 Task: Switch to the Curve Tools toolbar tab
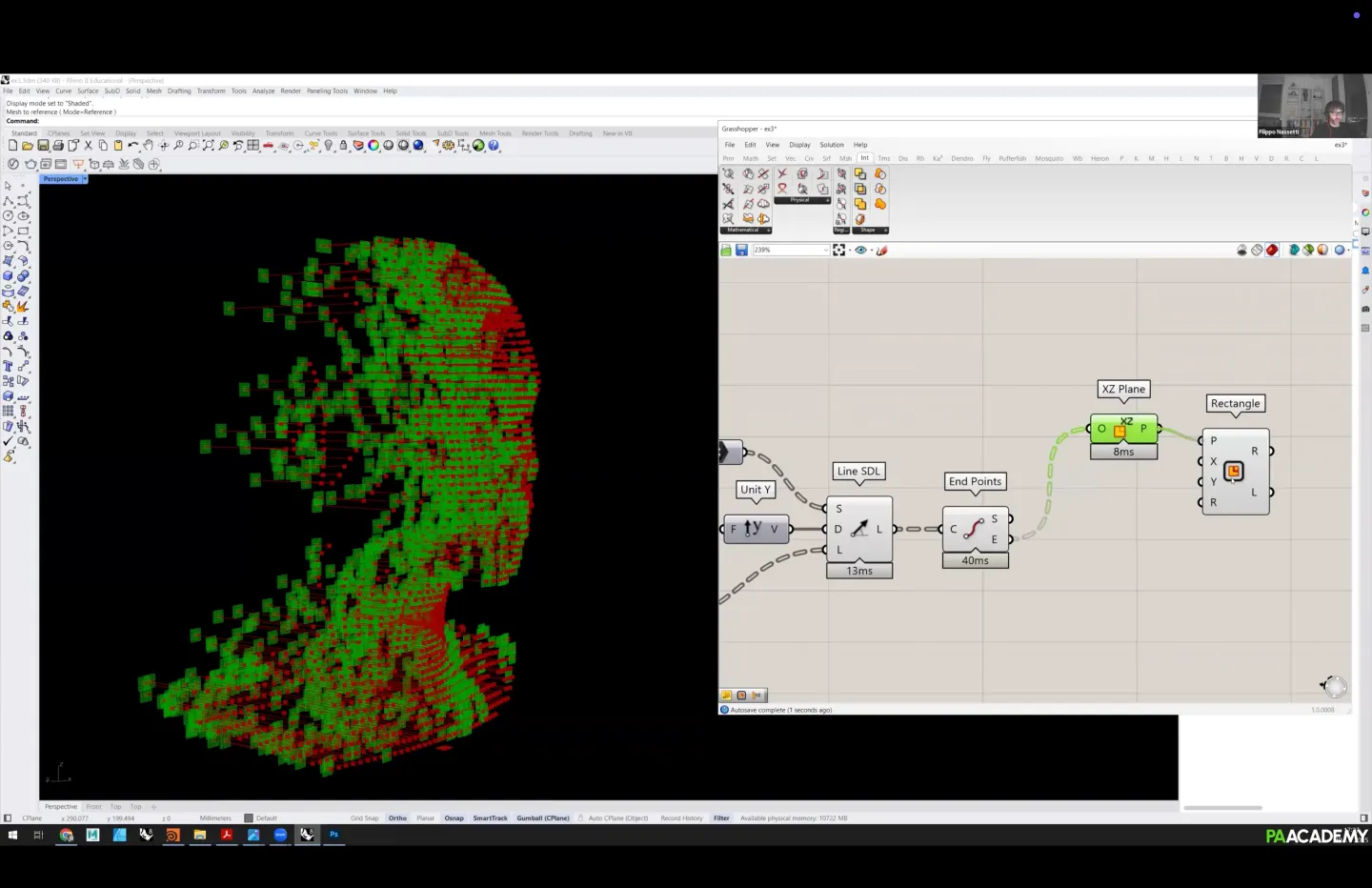320,133
